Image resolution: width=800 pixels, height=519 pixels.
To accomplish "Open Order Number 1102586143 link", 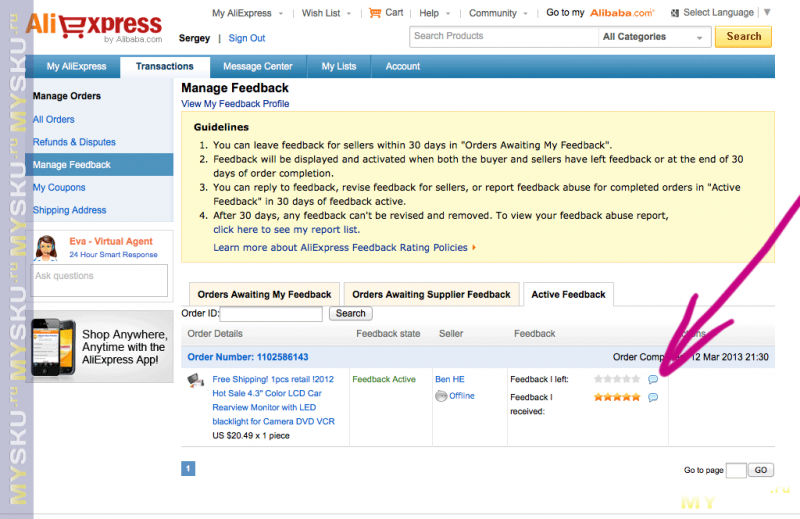I will [248, 357].
